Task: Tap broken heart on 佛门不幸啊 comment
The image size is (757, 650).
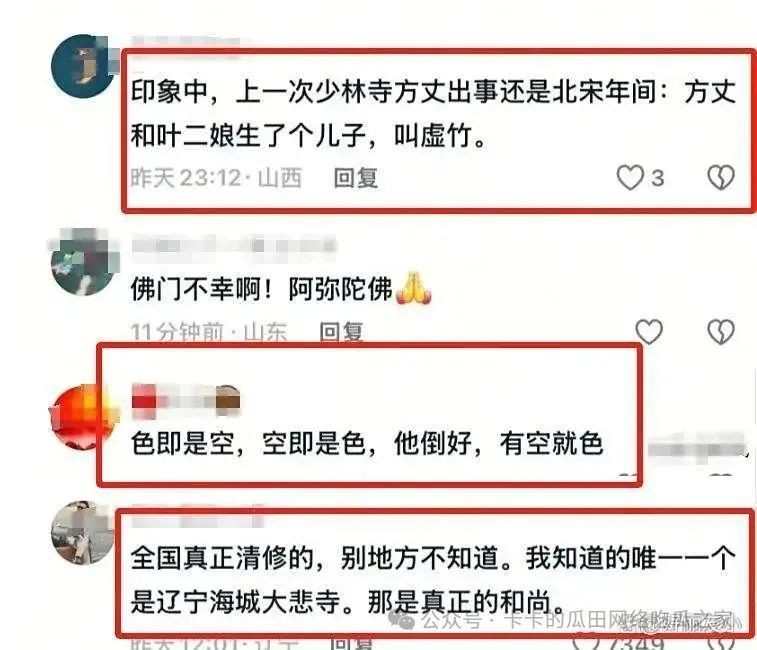Action: click(721, 331)
